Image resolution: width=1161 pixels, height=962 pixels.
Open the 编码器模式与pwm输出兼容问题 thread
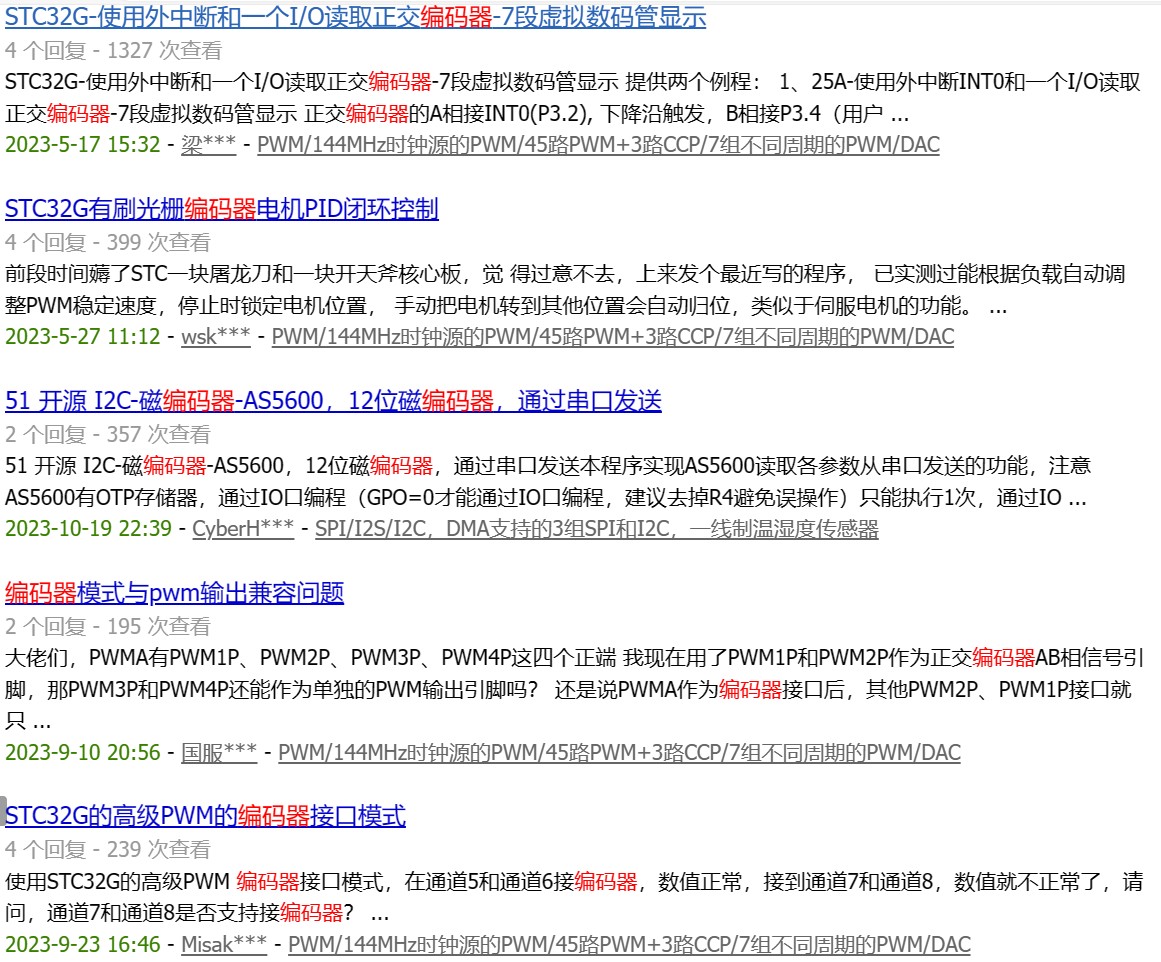click(x=174, y=592)
